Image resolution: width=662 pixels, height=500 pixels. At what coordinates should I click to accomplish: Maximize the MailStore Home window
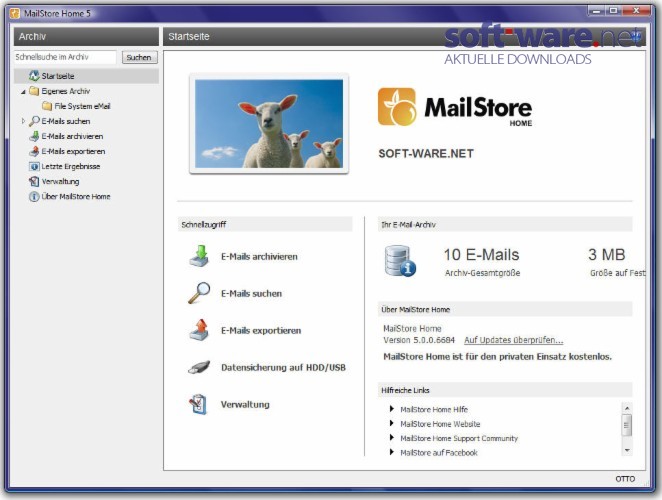[x=613, y=11]
